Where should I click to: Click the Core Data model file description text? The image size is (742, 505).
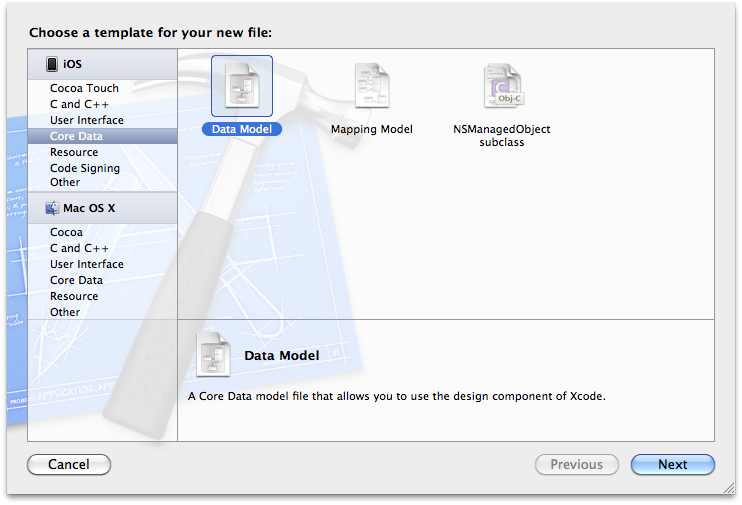click(x=397, y=396)
